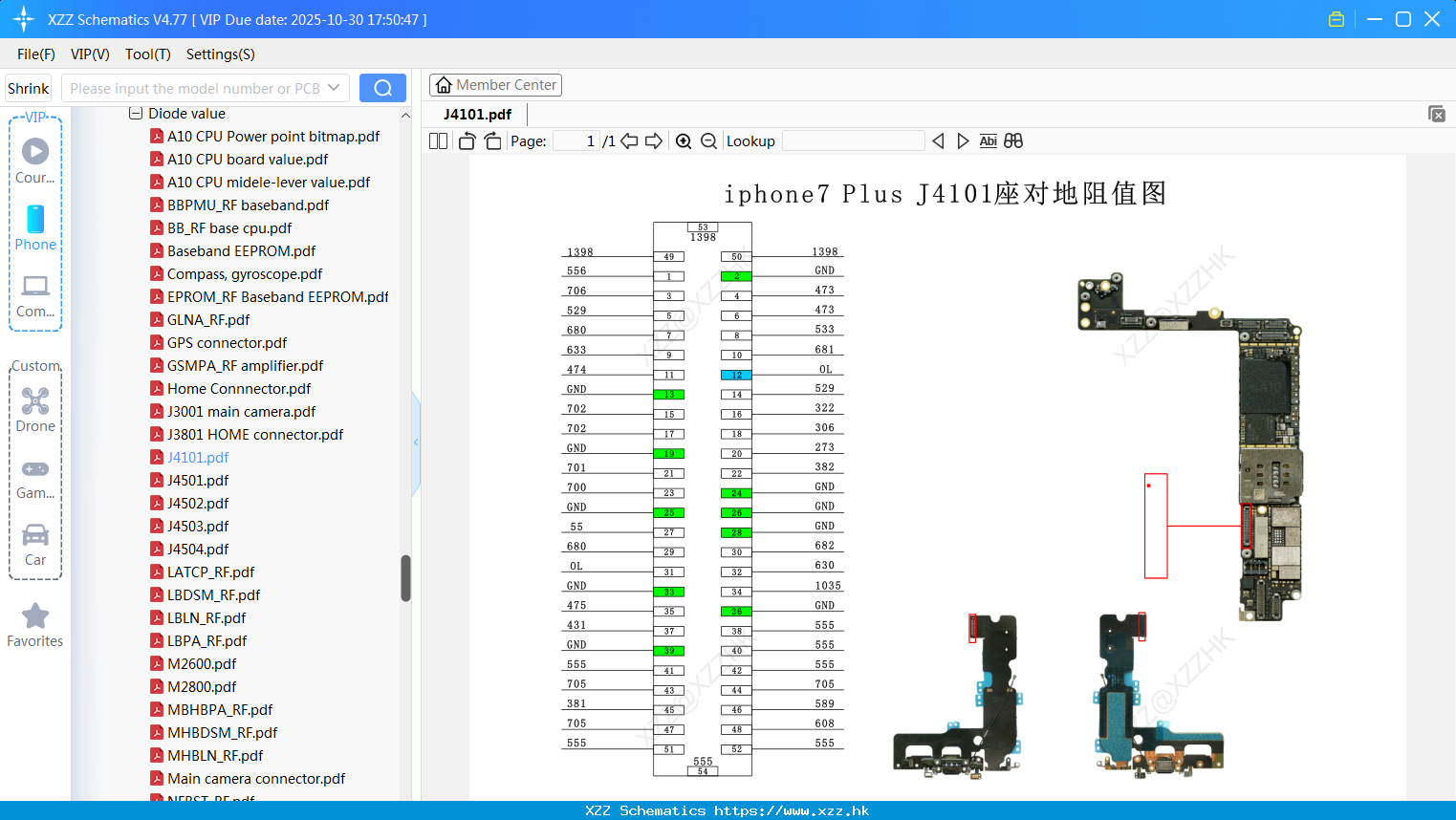Image resolution: width=1456 pixels, height=820 pixels.
Task: Select the Computer category icon
Action: coord(35,295)
